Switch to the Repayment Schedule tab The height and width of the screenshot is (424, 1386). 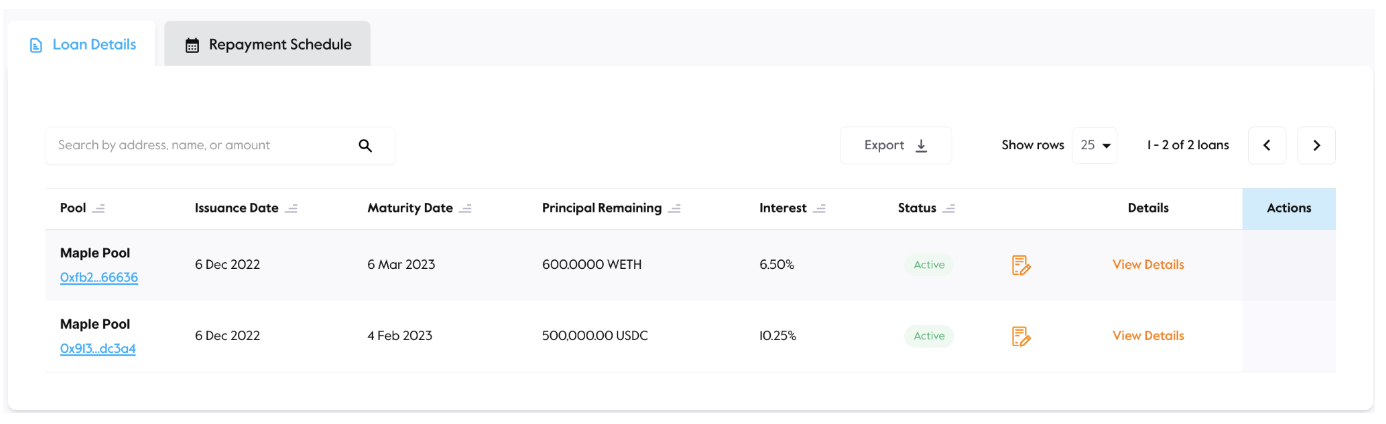coord(268,45)
